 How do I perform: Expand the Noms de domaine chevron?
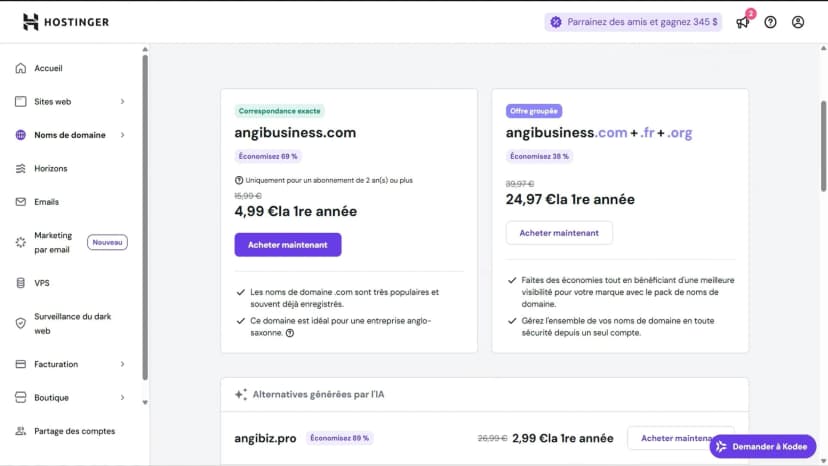click(x=122, y=135)
